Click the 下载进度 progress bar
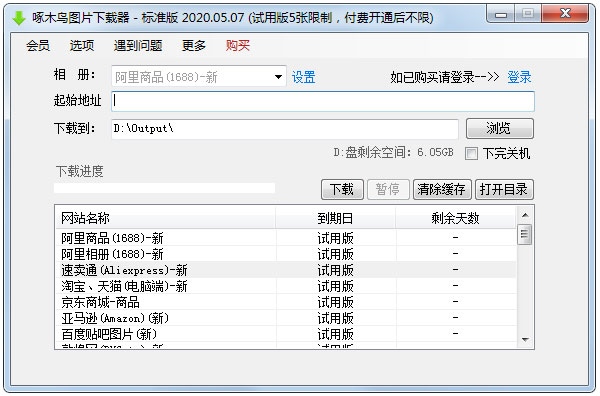 point(165,188)
